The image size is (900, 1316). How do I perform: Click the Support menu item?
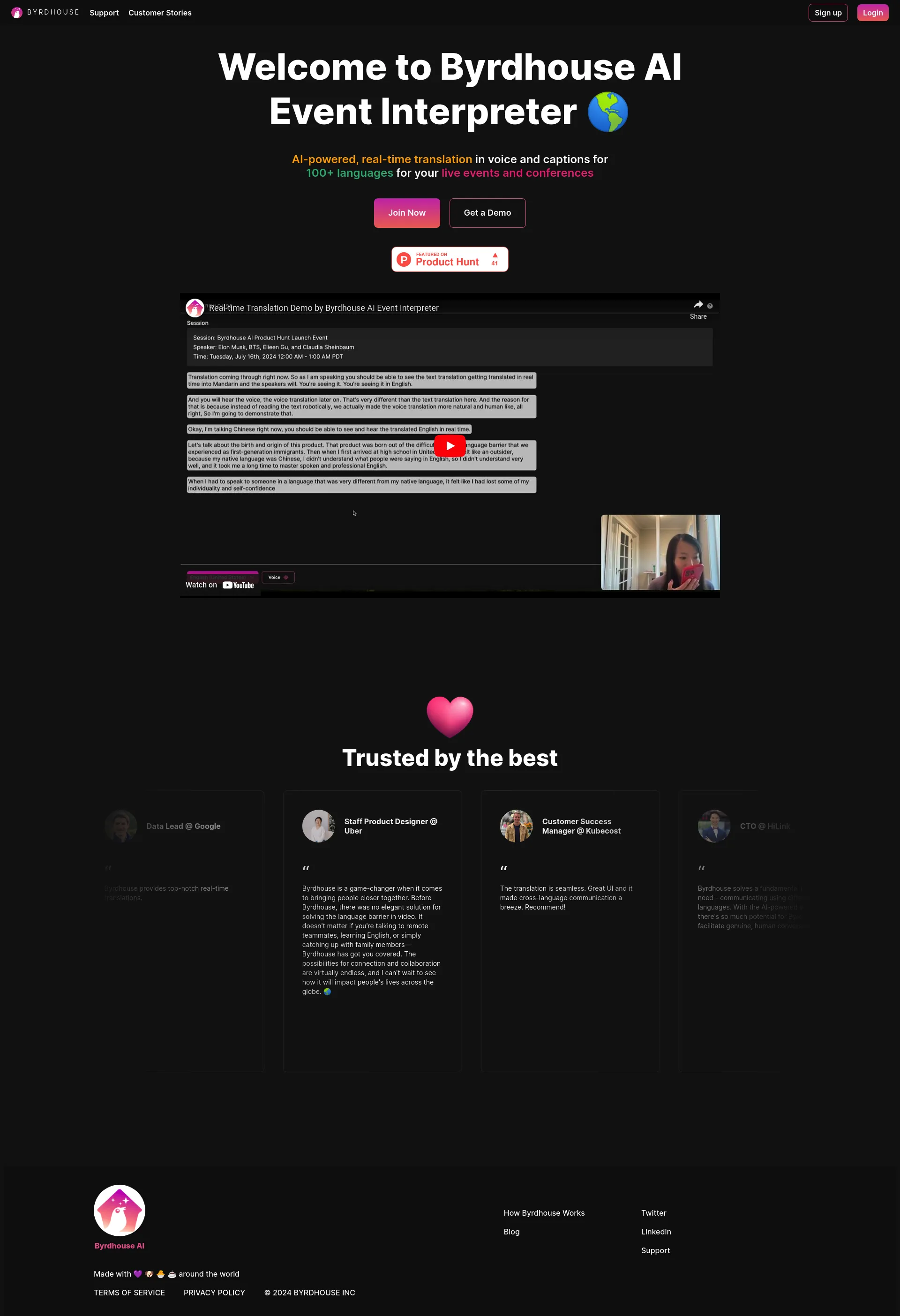click(x=104, y=12)
